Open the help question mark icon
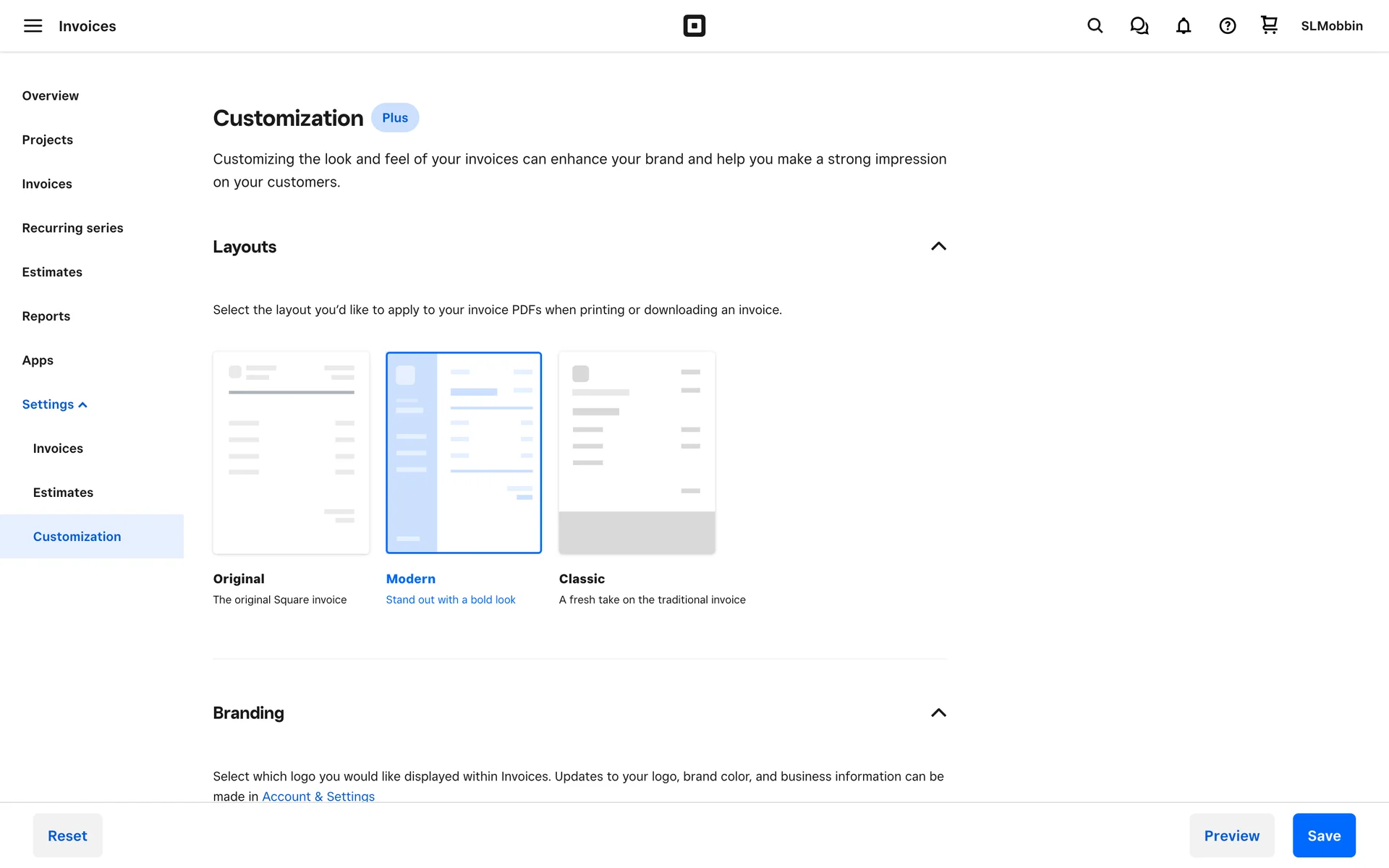Screen dimensions: 1389x868 pyautogui.click(x=1227, y=26)
